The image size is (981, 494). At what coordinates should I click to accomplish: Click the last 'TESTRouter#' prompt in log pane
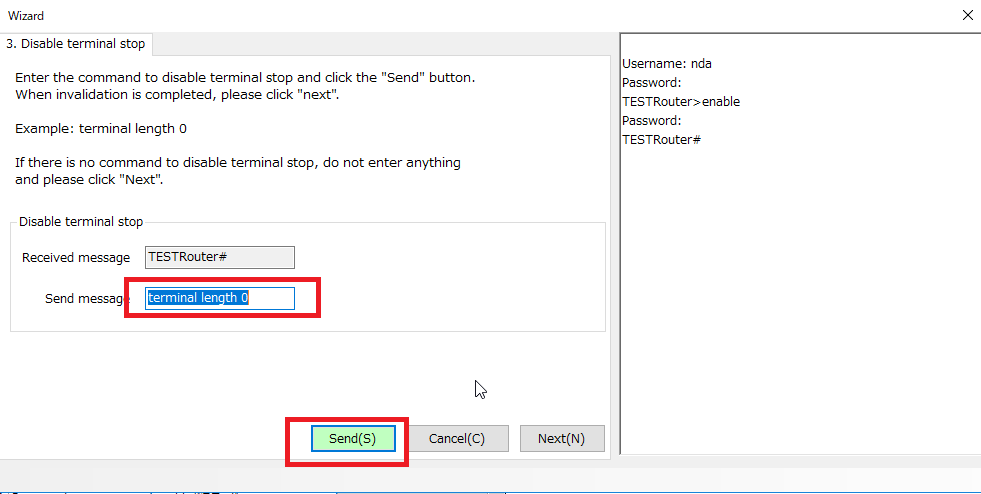coord(661,140)
